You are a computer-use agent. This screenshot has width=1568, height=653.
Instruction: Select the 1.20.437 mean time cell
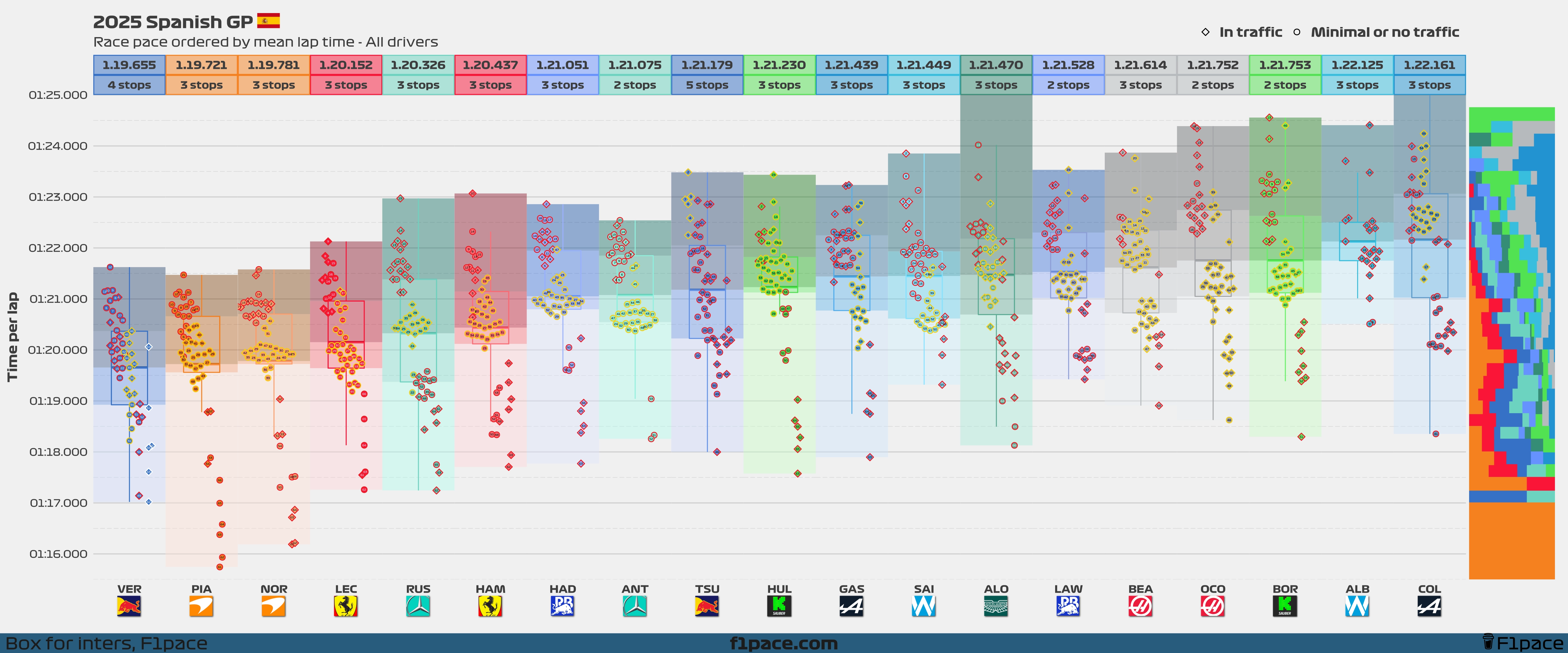pyautogui.click(x=491, y=65)
